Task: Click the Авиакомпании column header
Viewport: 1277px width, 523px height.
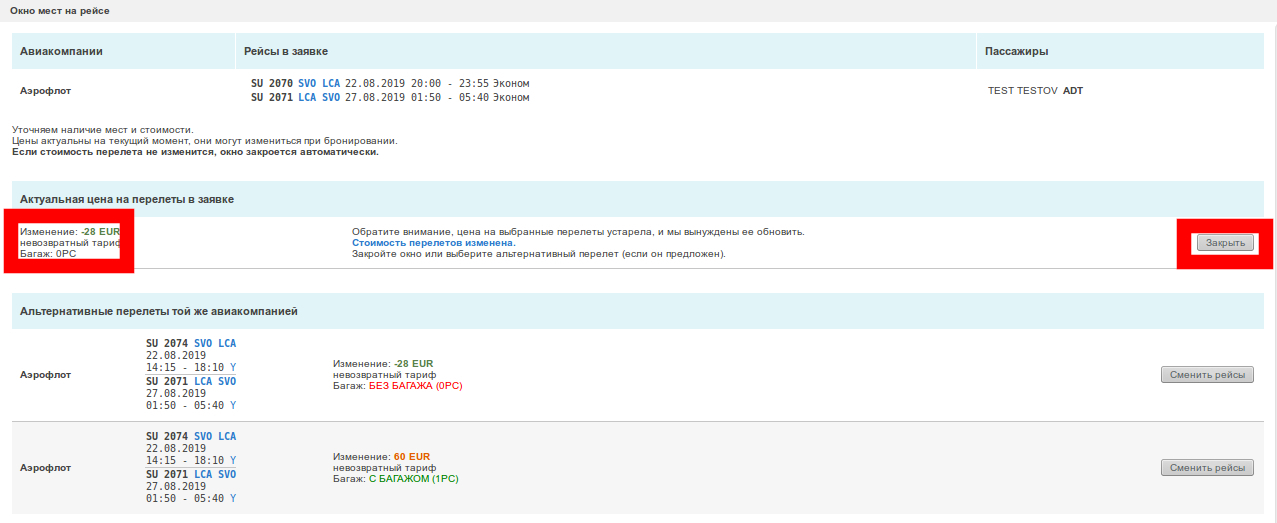Action: pos(62,51)
